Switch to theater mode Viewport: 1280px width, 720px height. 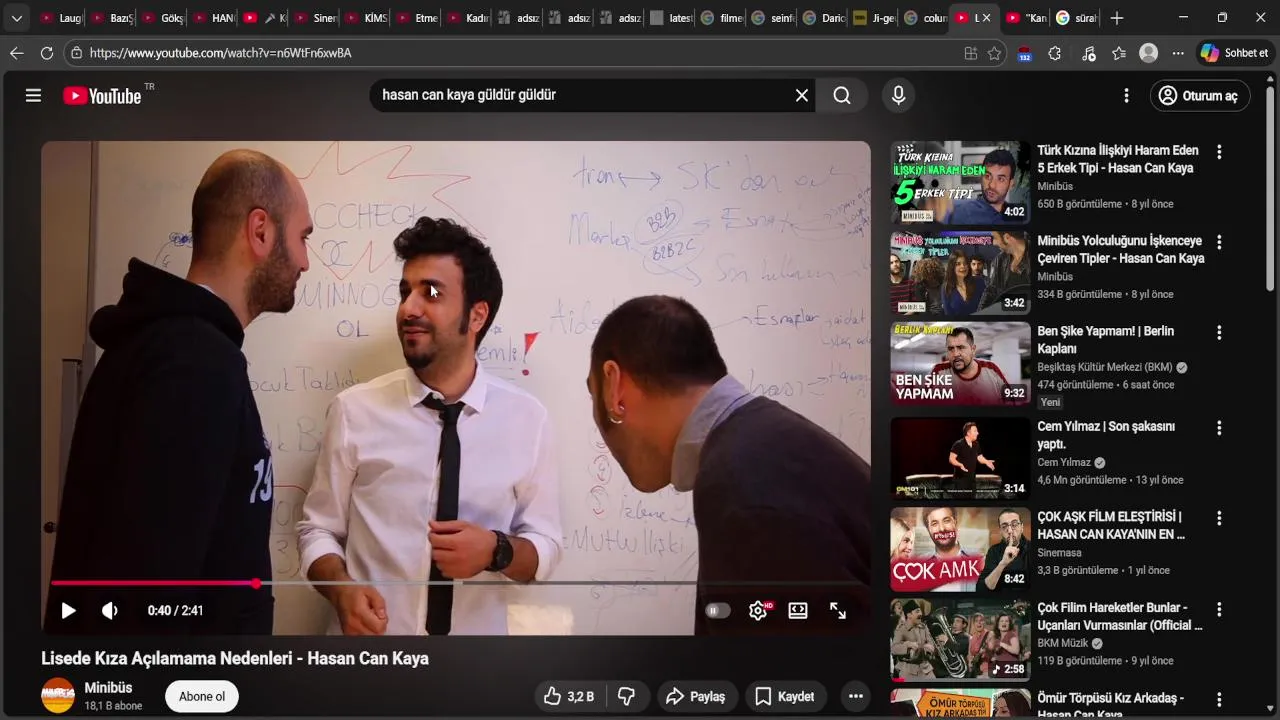coord(798,611)
